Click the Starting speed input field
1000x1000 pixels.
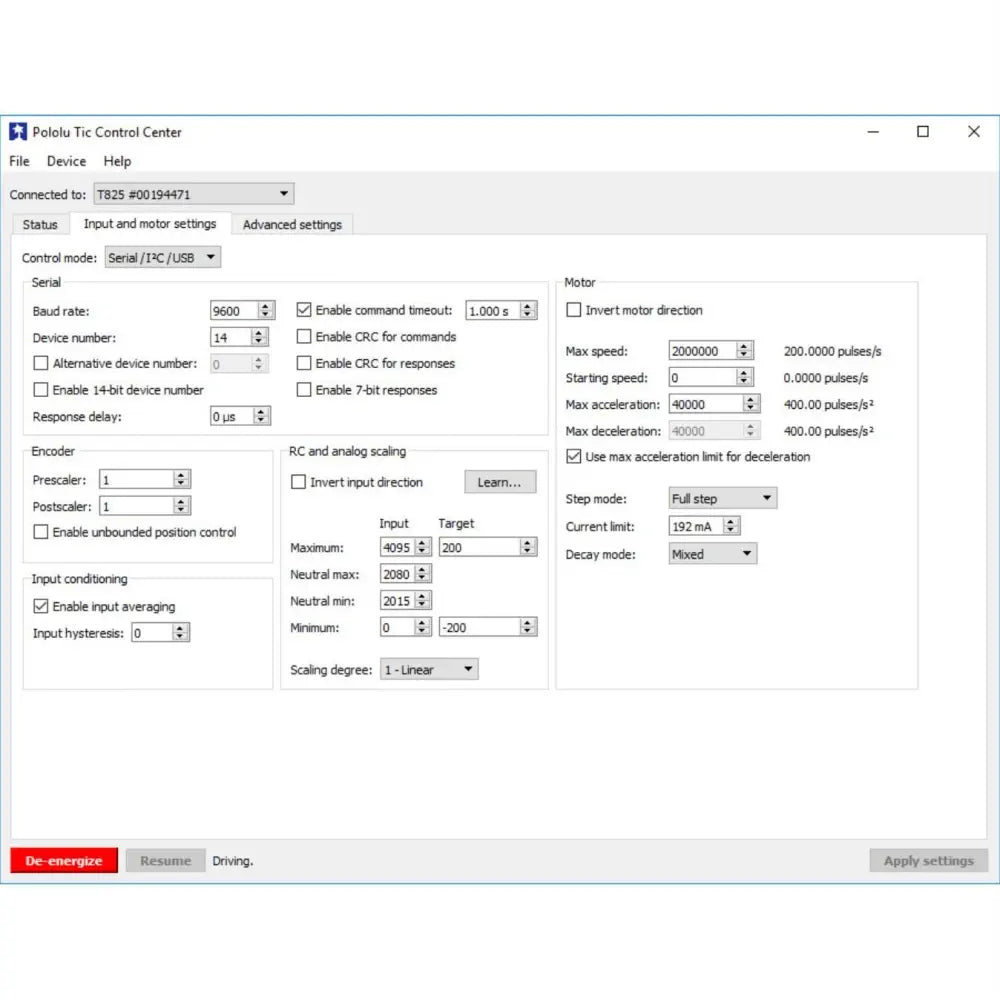(x=702, y=378)
